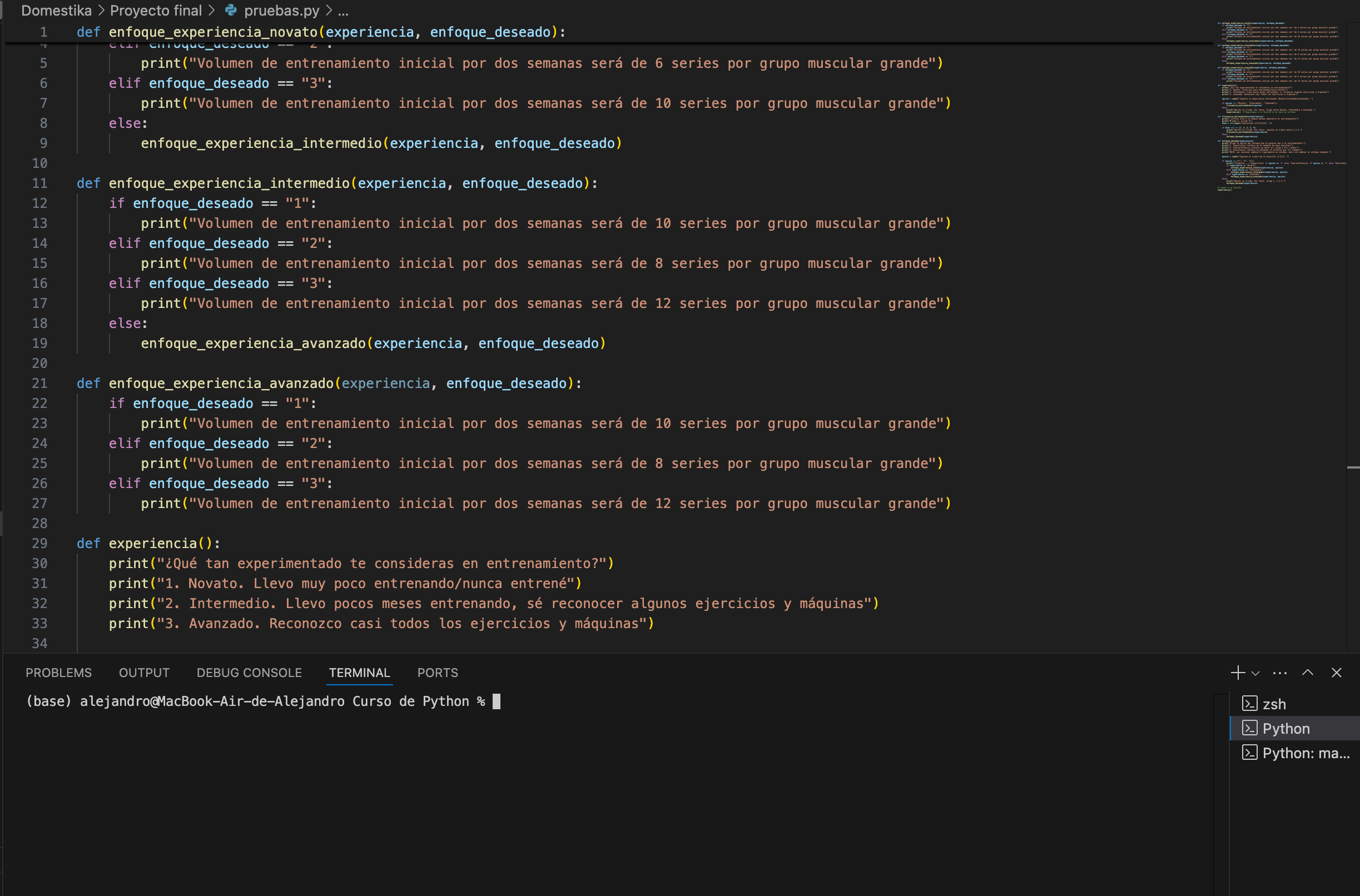Expand the breadcrumb symbol ellipsis
Image resolution: width=1360 pixels, height=896 pixels.
[343, 11]
